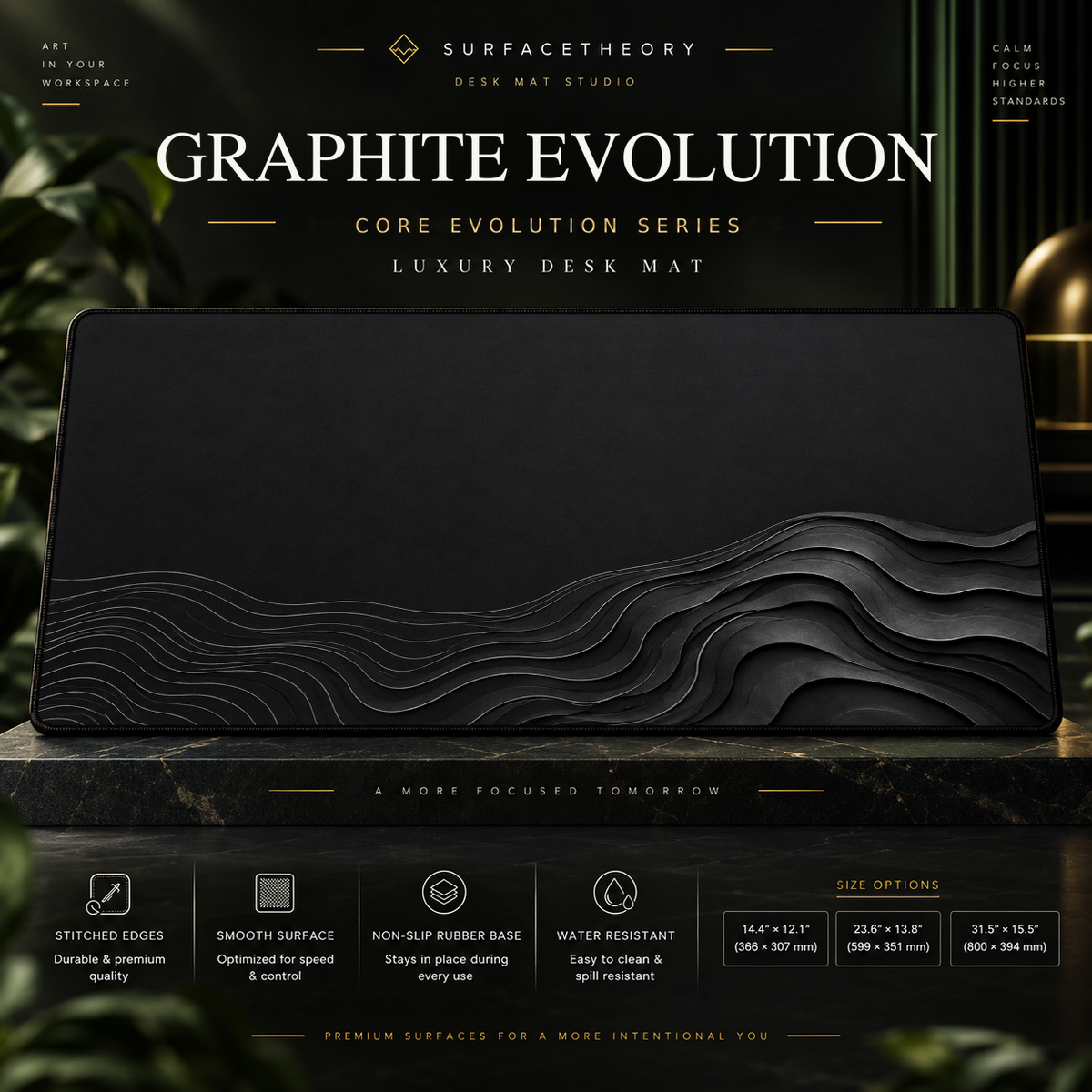Screen dimensions: 1092x1092
Task: Click the Non-Slip Rubber Base layers icon
Action: tap(444, 893)
